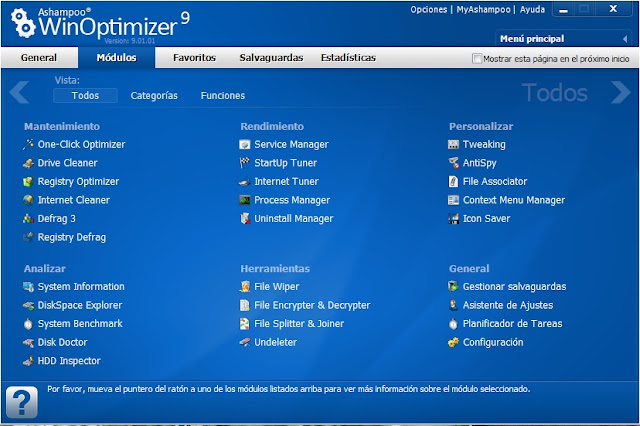Open the Defrag 3 link
This screenshot has height=426, width=640.
click(57, 218)
